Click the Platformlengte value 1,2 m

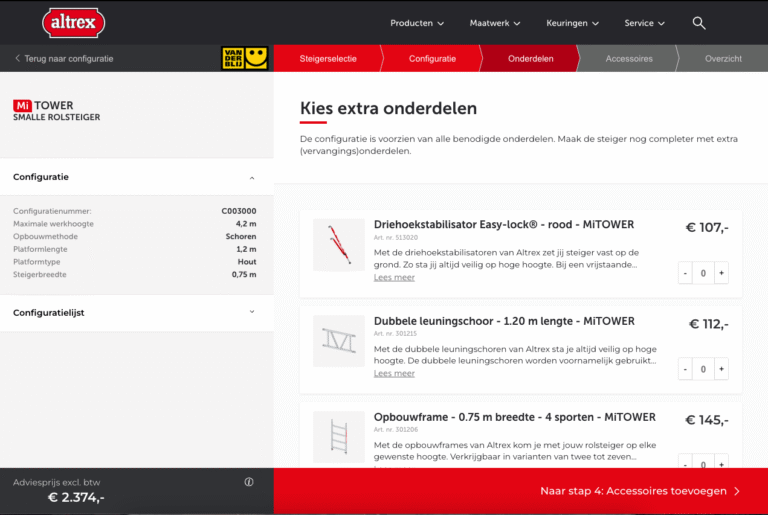(x=246, y=249)
